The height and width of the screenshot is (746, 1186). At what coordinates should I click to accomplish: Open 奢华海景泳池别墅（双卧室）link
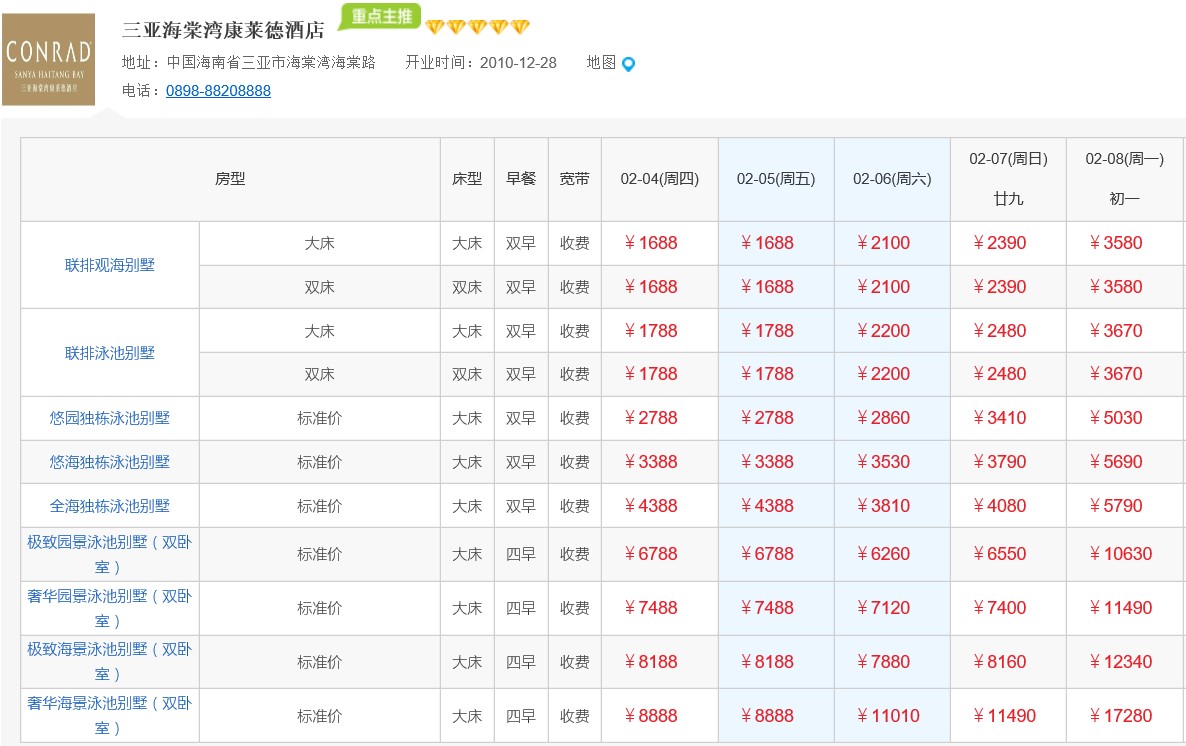tap(110, 716)
